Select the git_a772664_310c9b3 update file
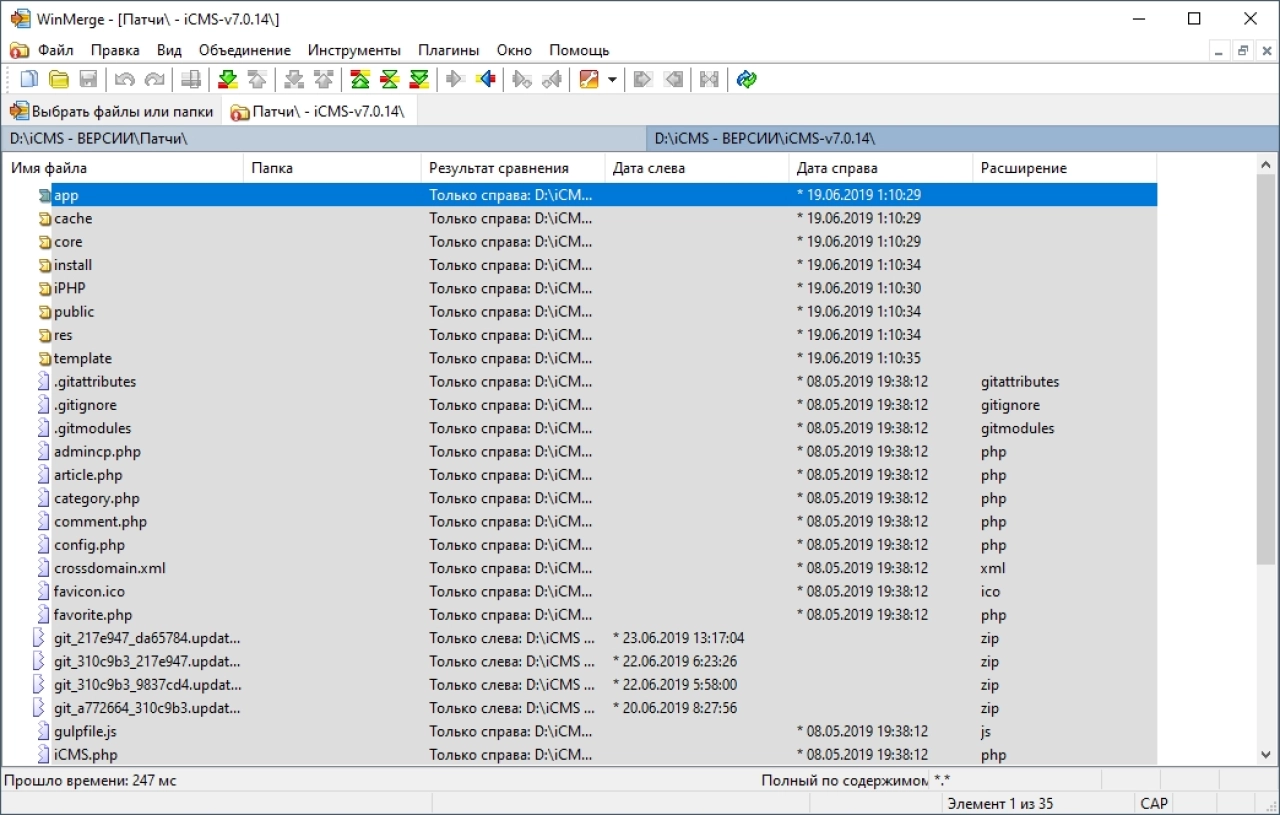The height and width of the screenshot is (815, 1280). [580, 708]
